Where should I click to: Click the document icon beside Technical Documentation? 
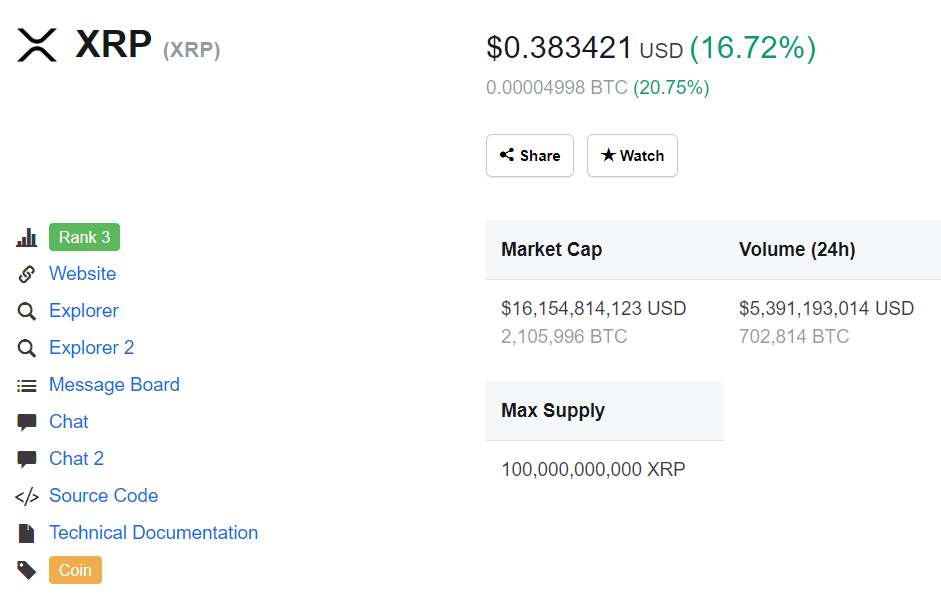[27, 533]
